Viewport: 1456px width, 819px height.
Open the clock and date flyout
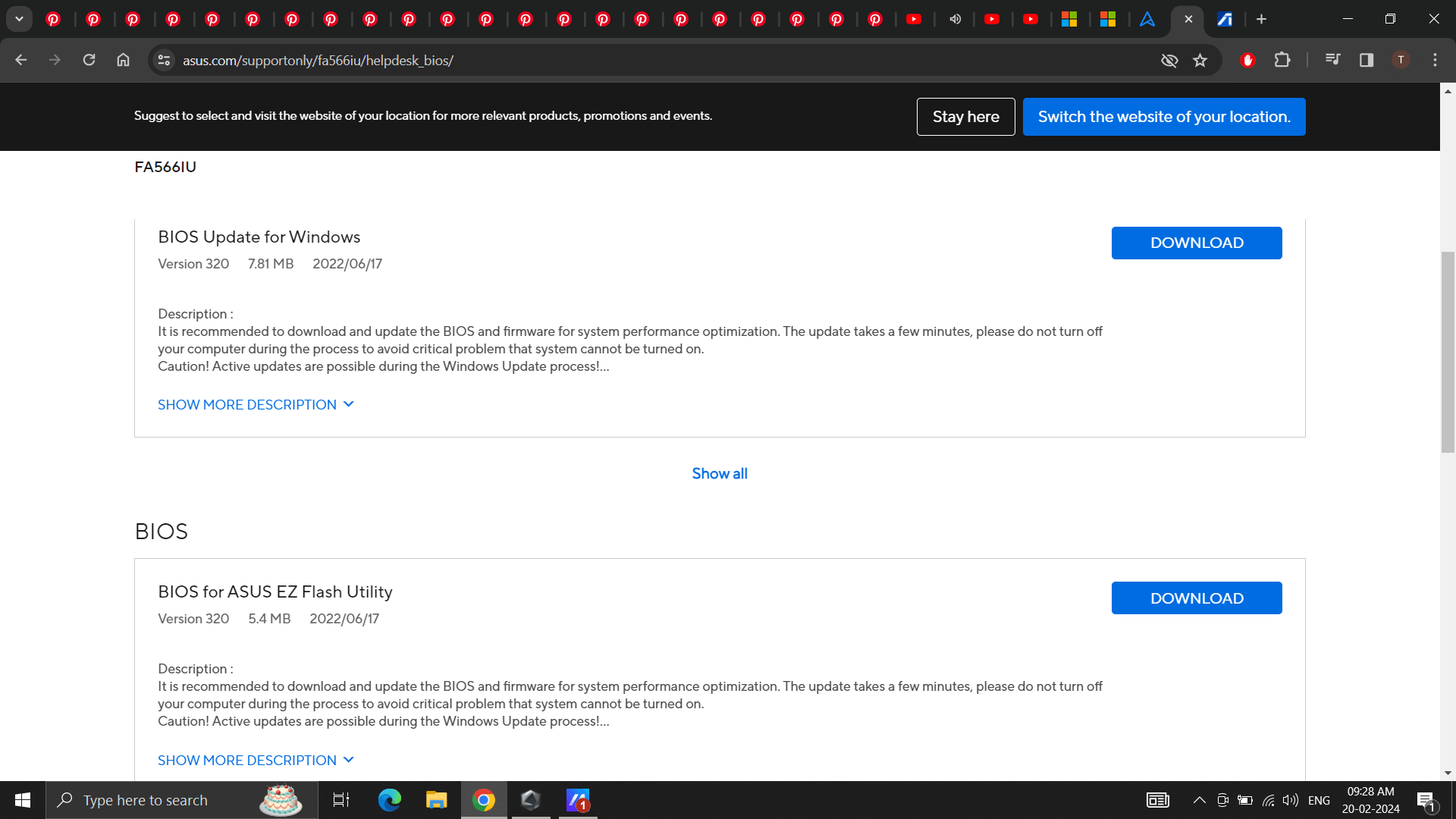[1370, 800]
